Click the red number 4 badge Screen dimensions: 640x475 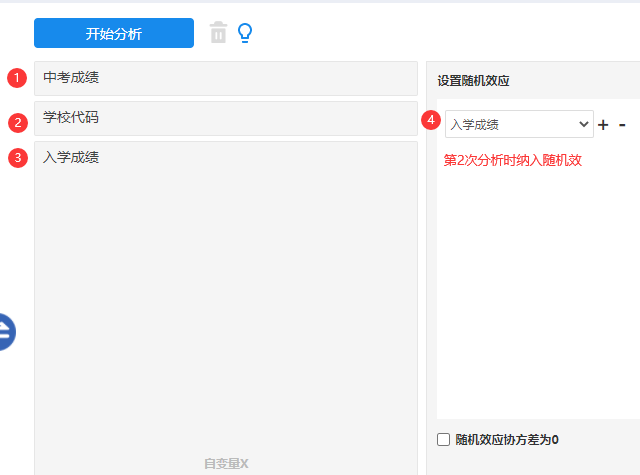(431, 119)
